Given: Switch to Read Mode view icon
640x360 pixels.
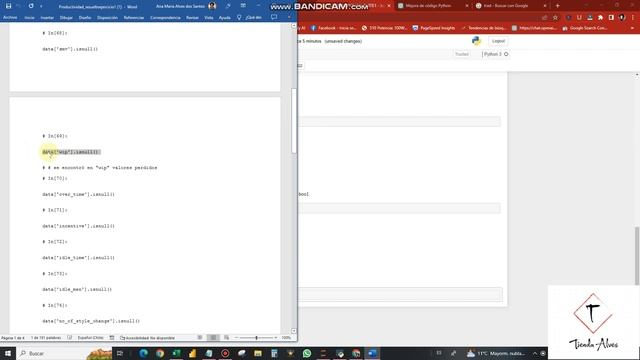Looking at the screenshot, I should (200, 338).
